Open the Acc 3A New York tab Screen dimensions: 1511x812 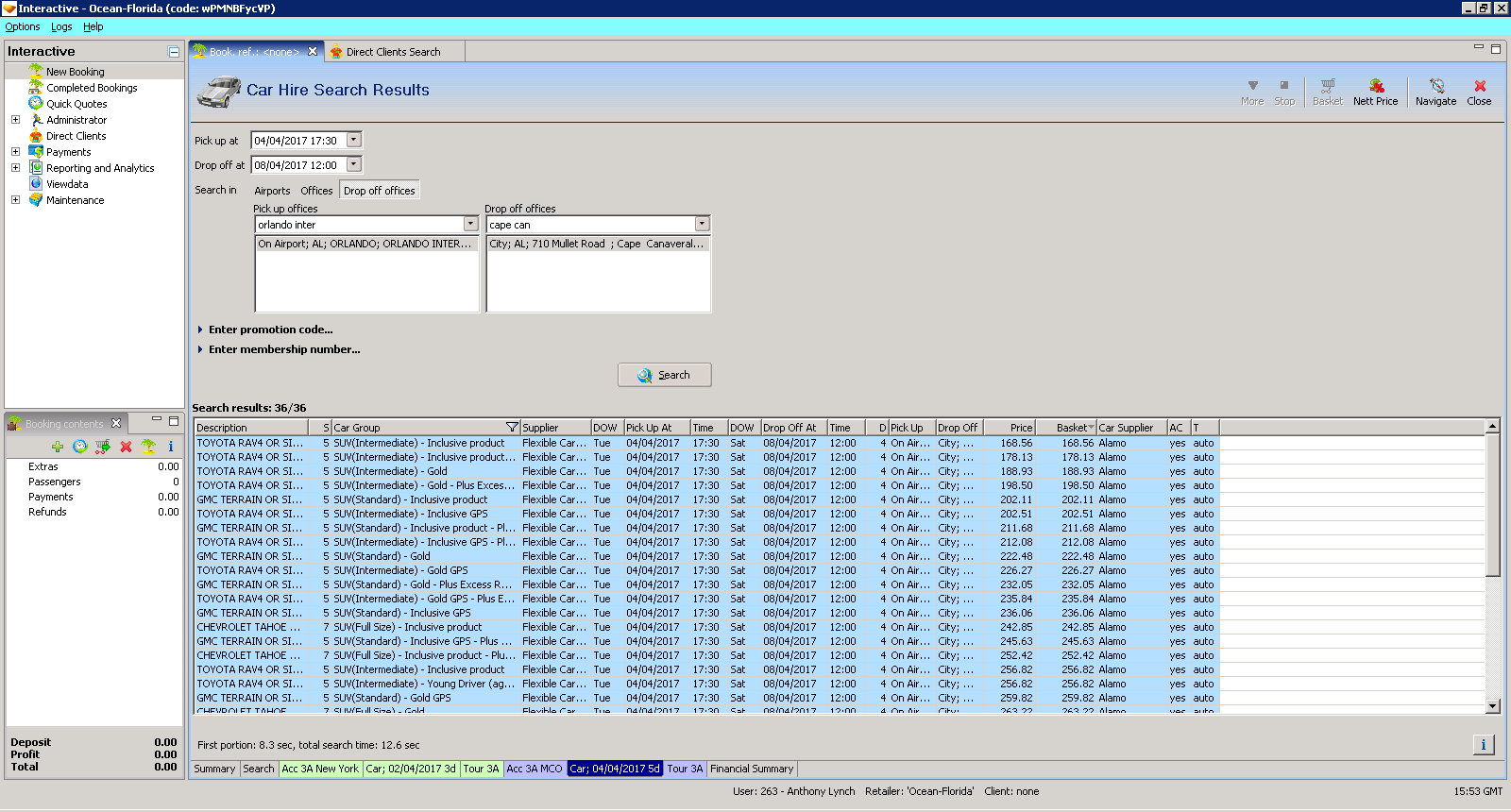320,769
